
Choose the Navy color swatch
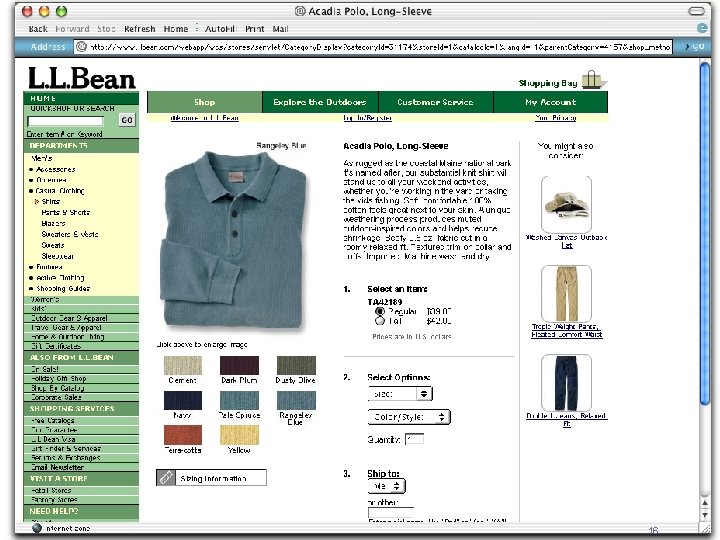pos(182,400)
